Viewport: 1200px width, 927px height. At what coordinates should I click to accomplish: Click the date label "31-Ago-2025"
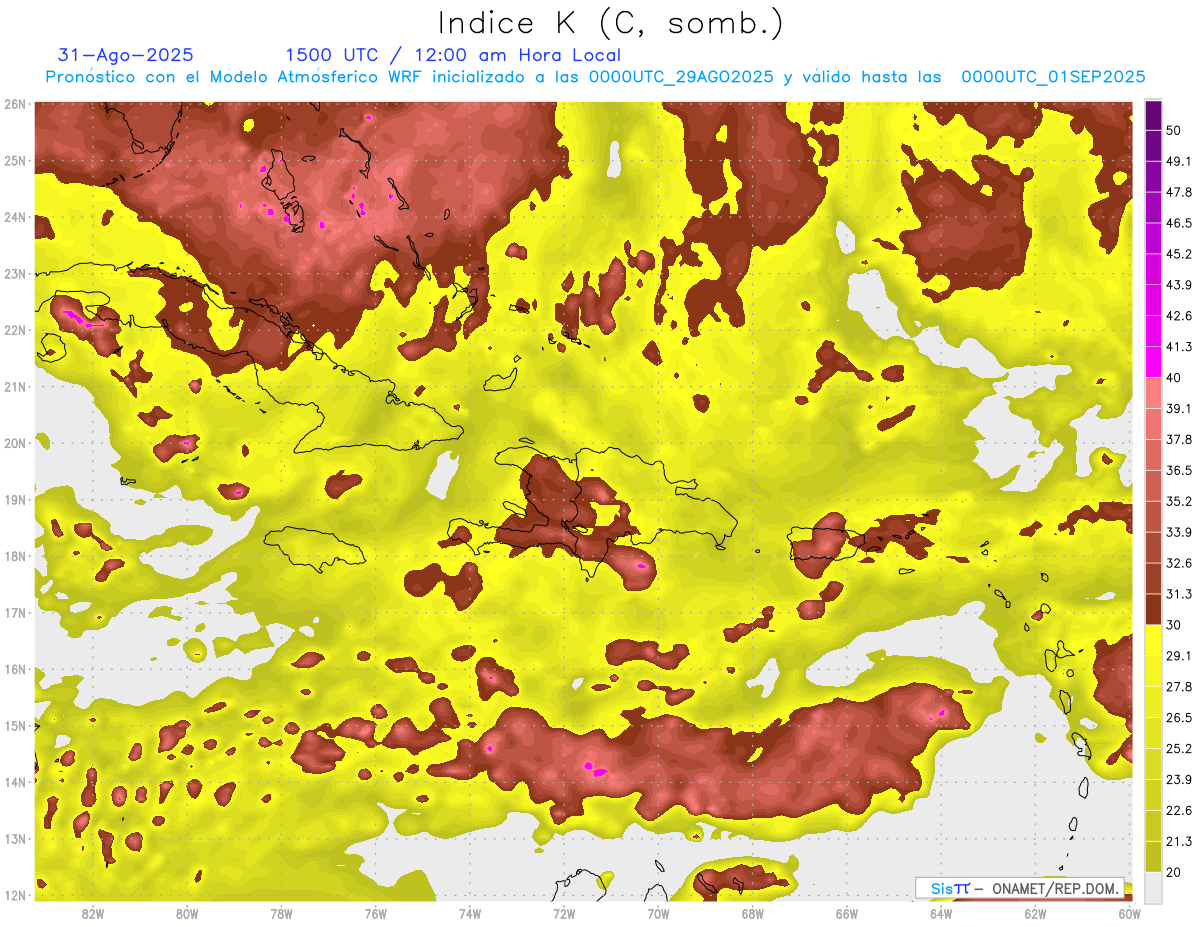126,55
